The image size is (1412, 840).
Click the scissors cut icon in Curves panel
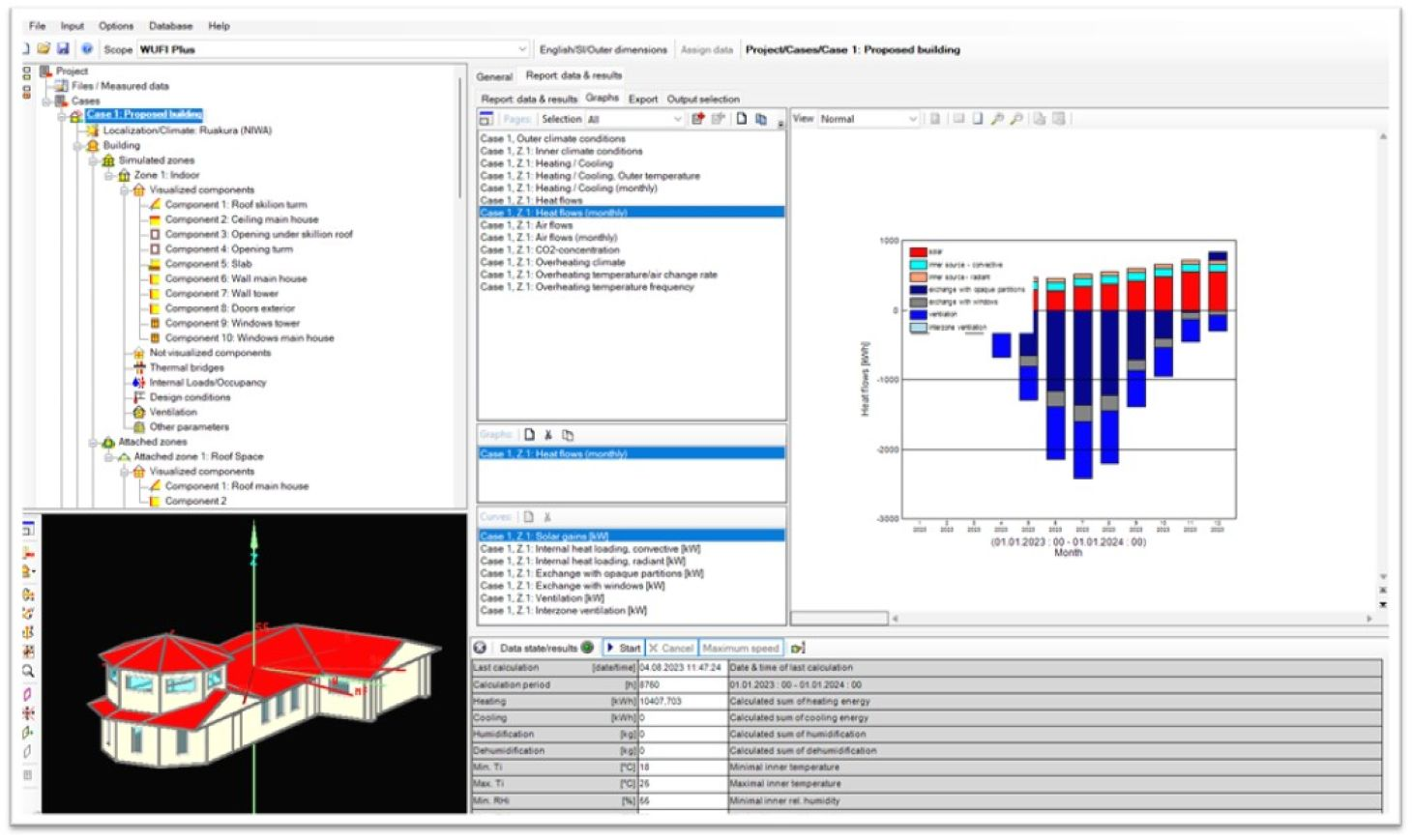point(547,517)
